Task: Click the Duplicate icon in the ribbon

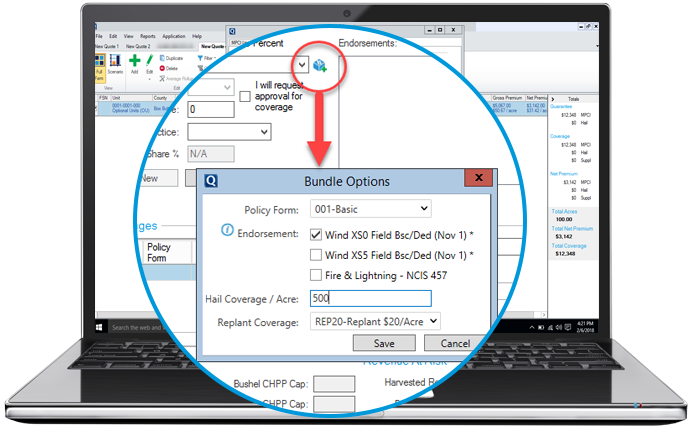Action: 160,59
